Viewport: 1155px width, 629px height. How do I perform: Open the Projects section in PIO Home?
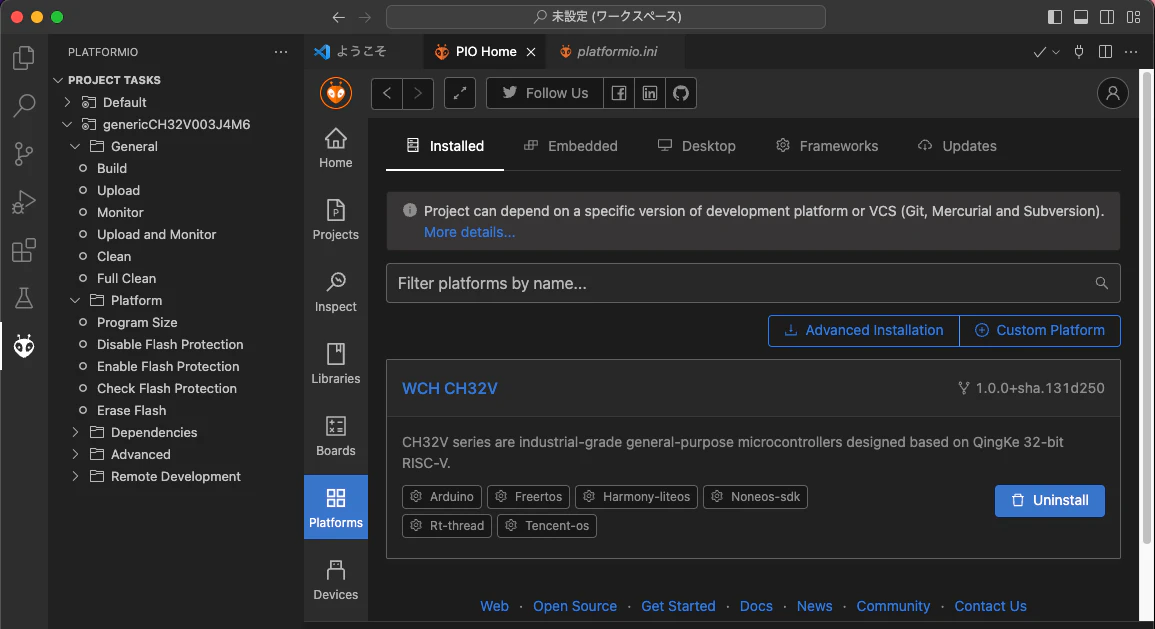click(x=336, y=220)
